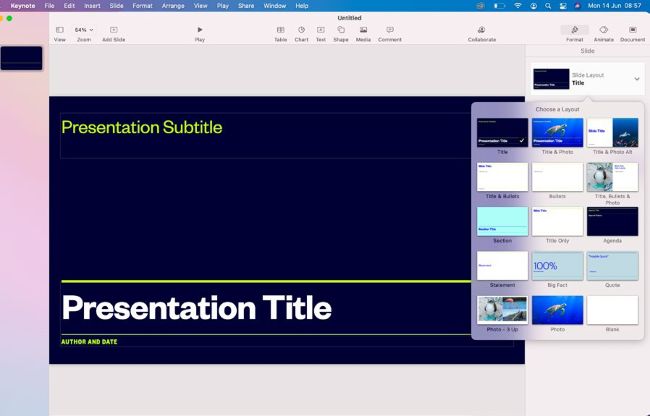Viewport: 650px width, 416px height.
Task: Click the Add Slide toolbar icon
Action: point(113,30)
